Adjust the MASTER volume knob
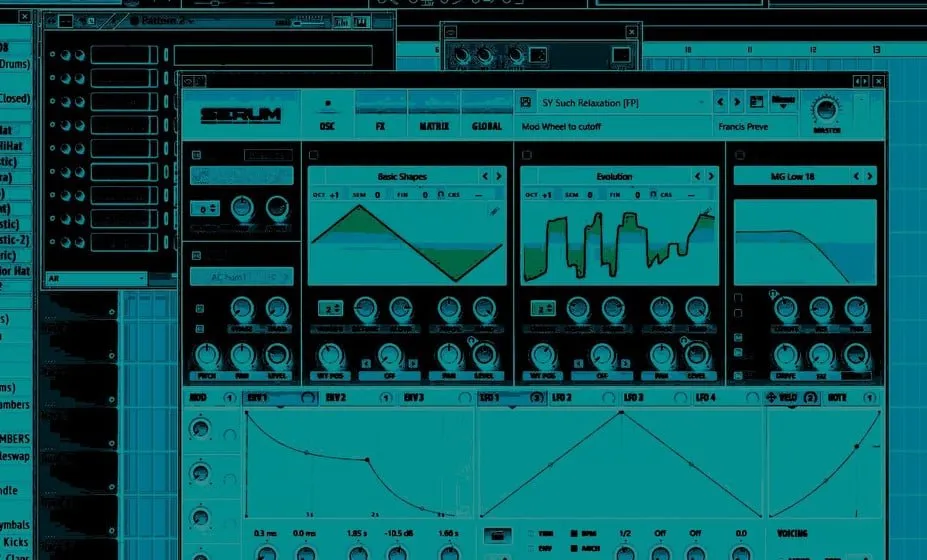Viewport: 927px width, 560px height. pos(825,110)
